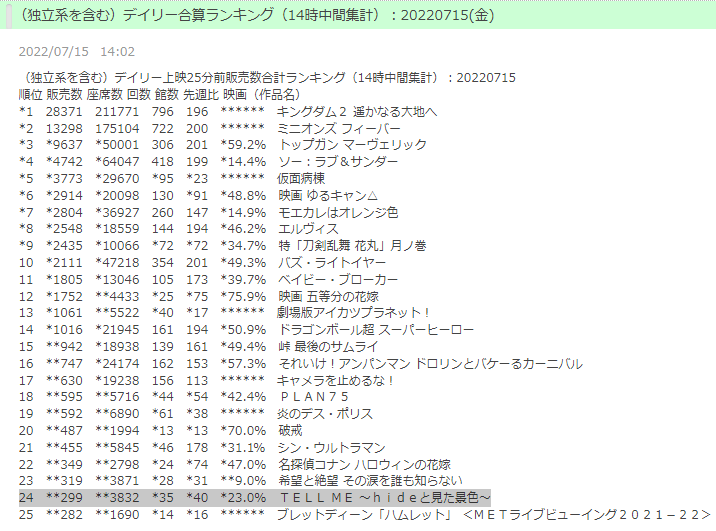716x531 pixels.
Task: Click the sales figure *2435 in rank 9
Action: 64,246
